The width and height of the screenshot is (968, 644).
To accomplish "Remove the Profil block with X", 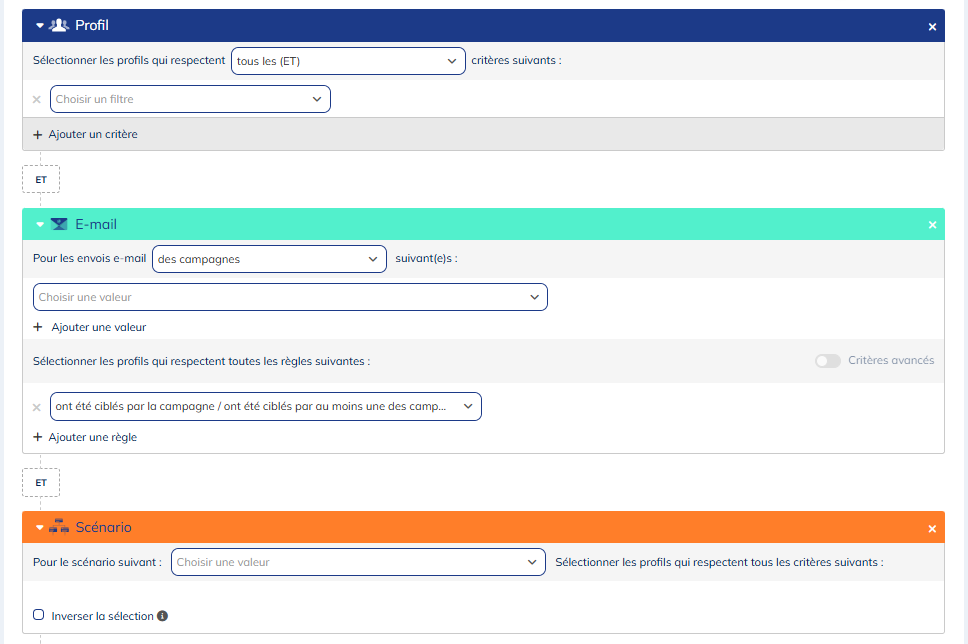I will 932,27.
